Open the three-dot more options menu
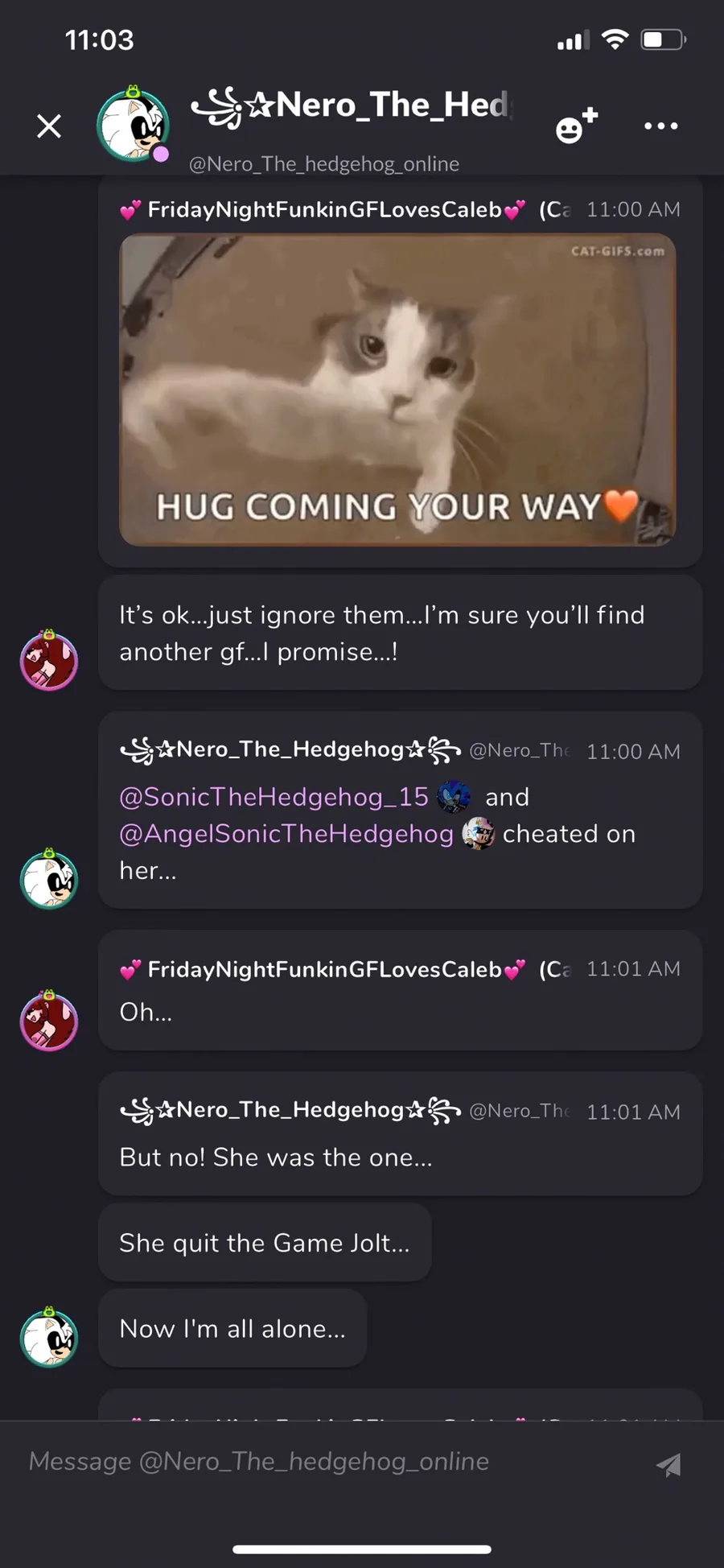Image resolution: width=724 pixels, height=1568 pixels. tap(661, 126)
